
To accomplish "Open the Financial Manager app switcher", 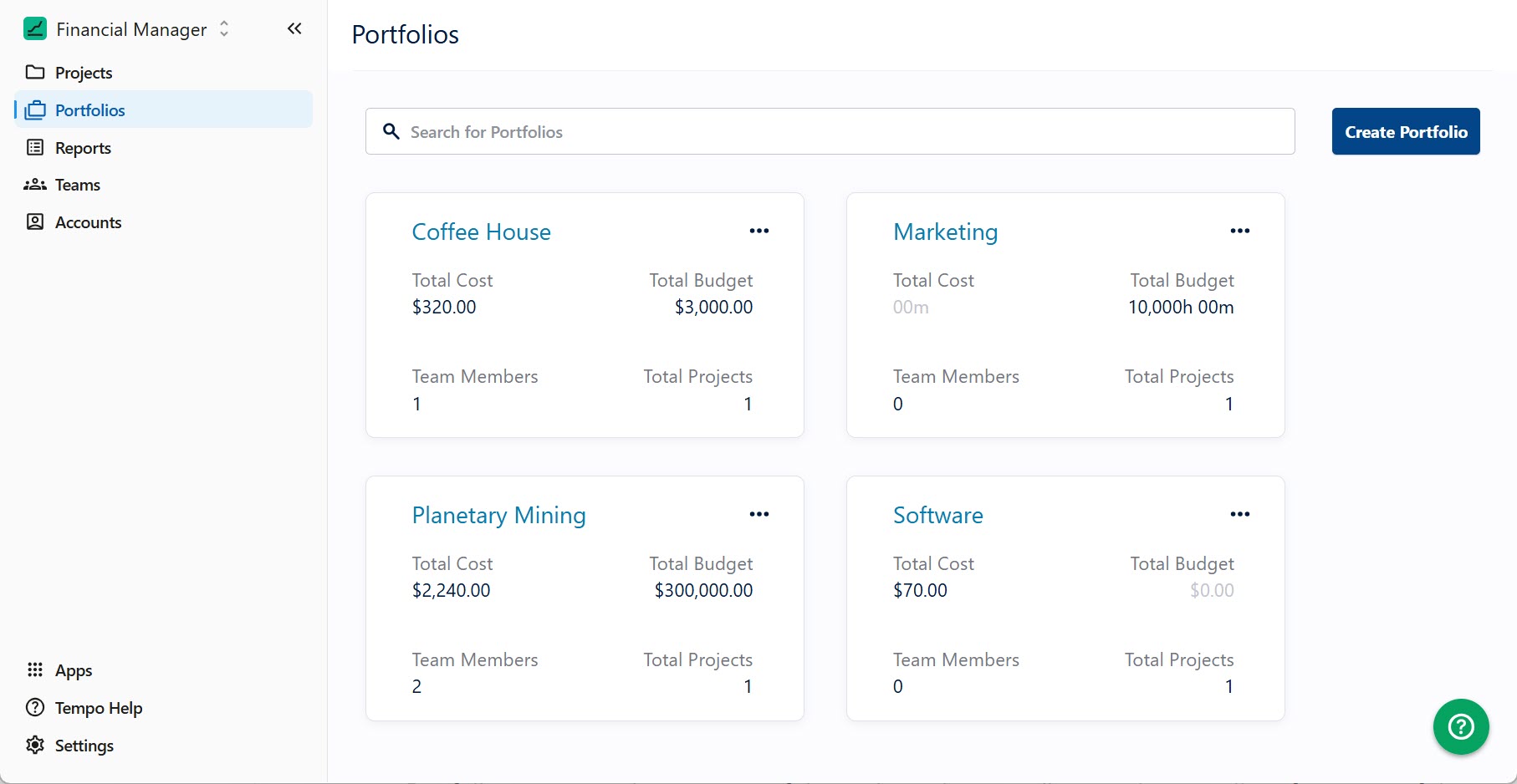I will pos(223,29).
